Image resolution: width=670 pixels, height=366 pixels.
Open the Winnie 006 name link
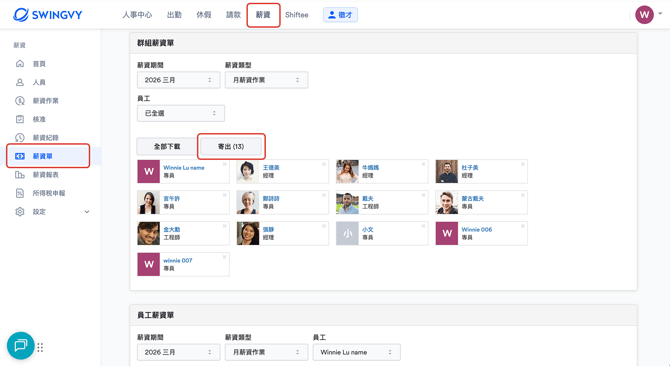point(476,229)
